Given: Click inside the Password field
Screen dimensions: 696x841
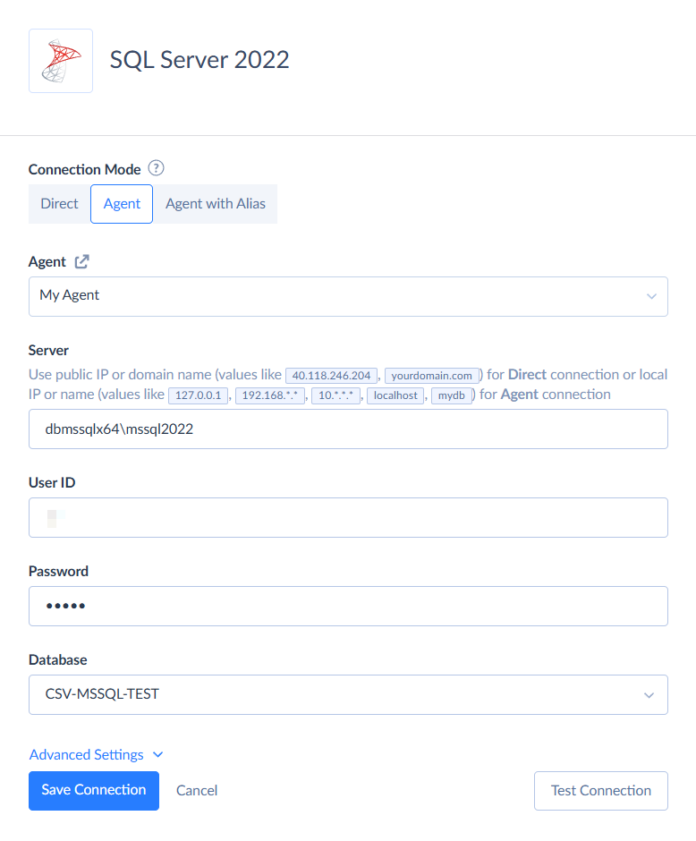Looking at the screenshot, I should (x=348, y=606).
